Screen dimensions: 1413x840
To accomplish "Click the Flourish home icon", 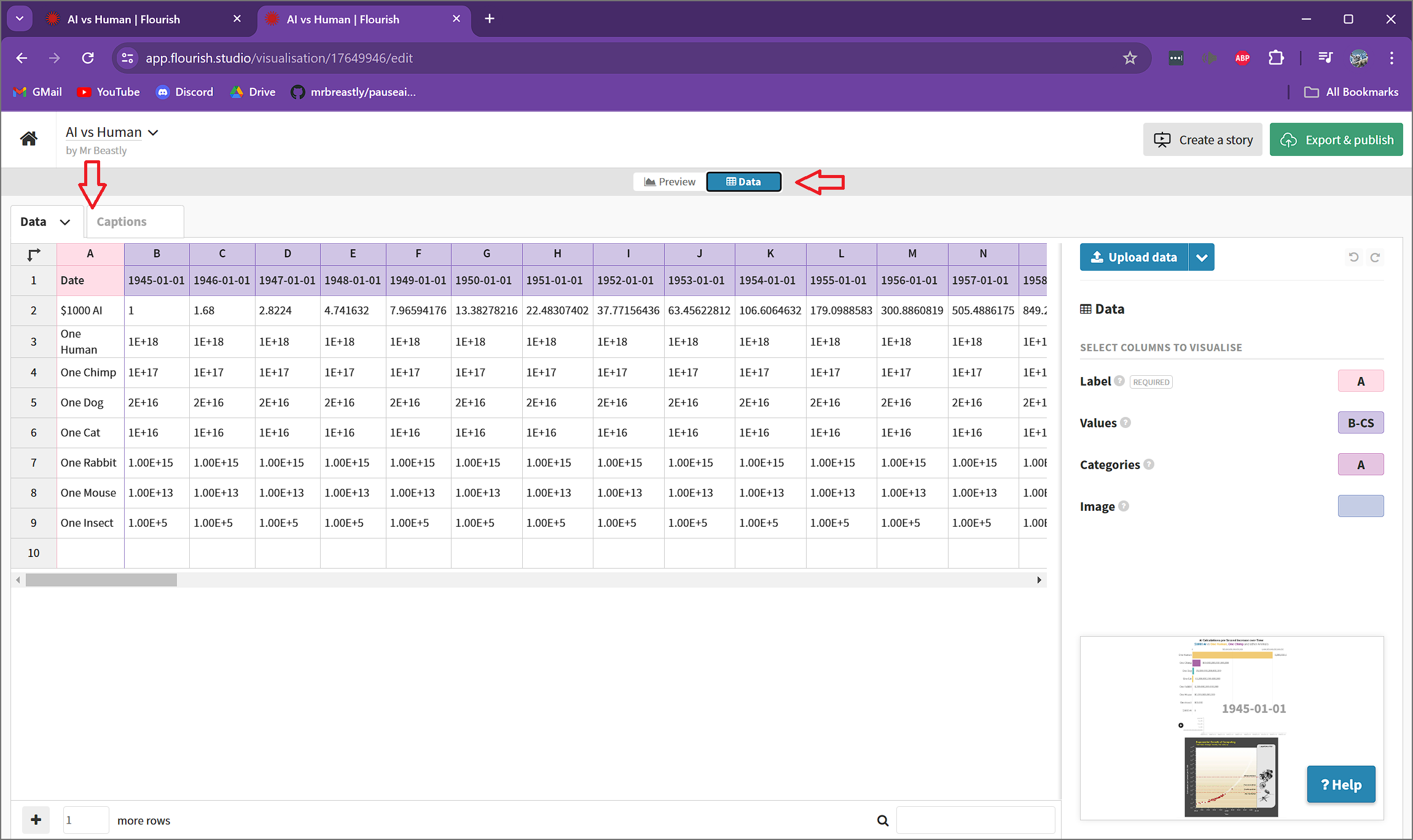I will coord(28,139).
